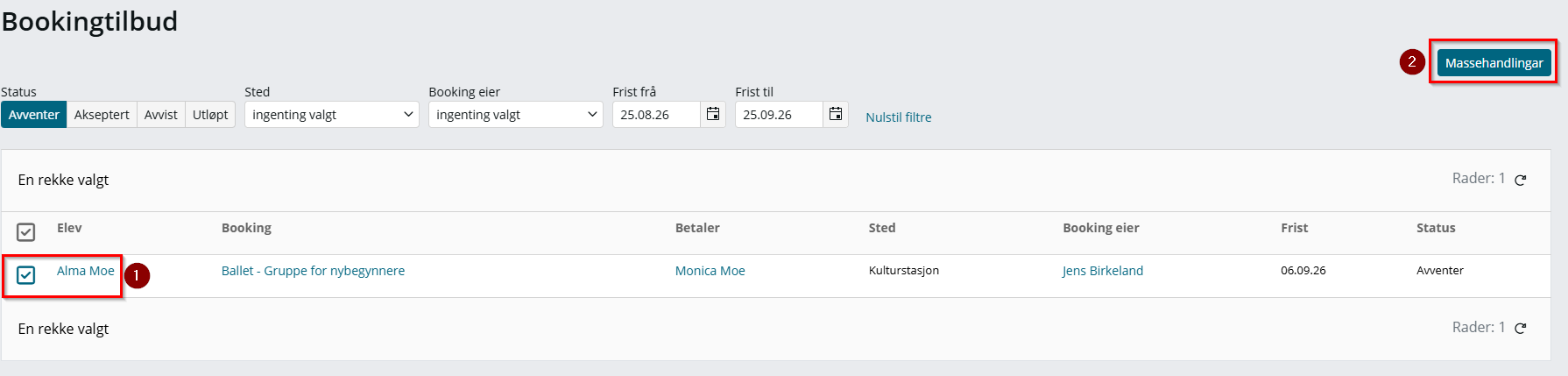Expand the Sted dropdown
Viewport: 1568px width, 376px height.
pos(332,115)
